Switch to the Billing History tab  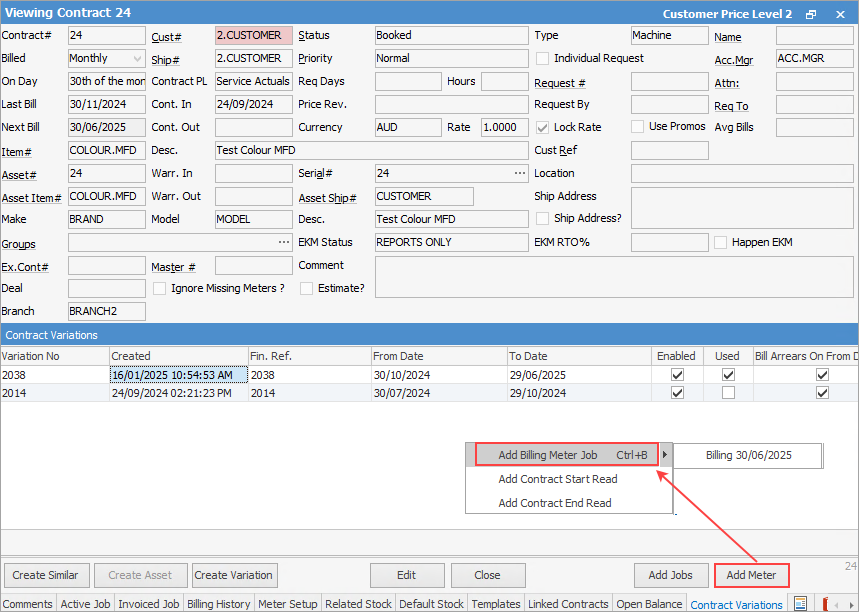pyautogui.click(x=219, y=604)
